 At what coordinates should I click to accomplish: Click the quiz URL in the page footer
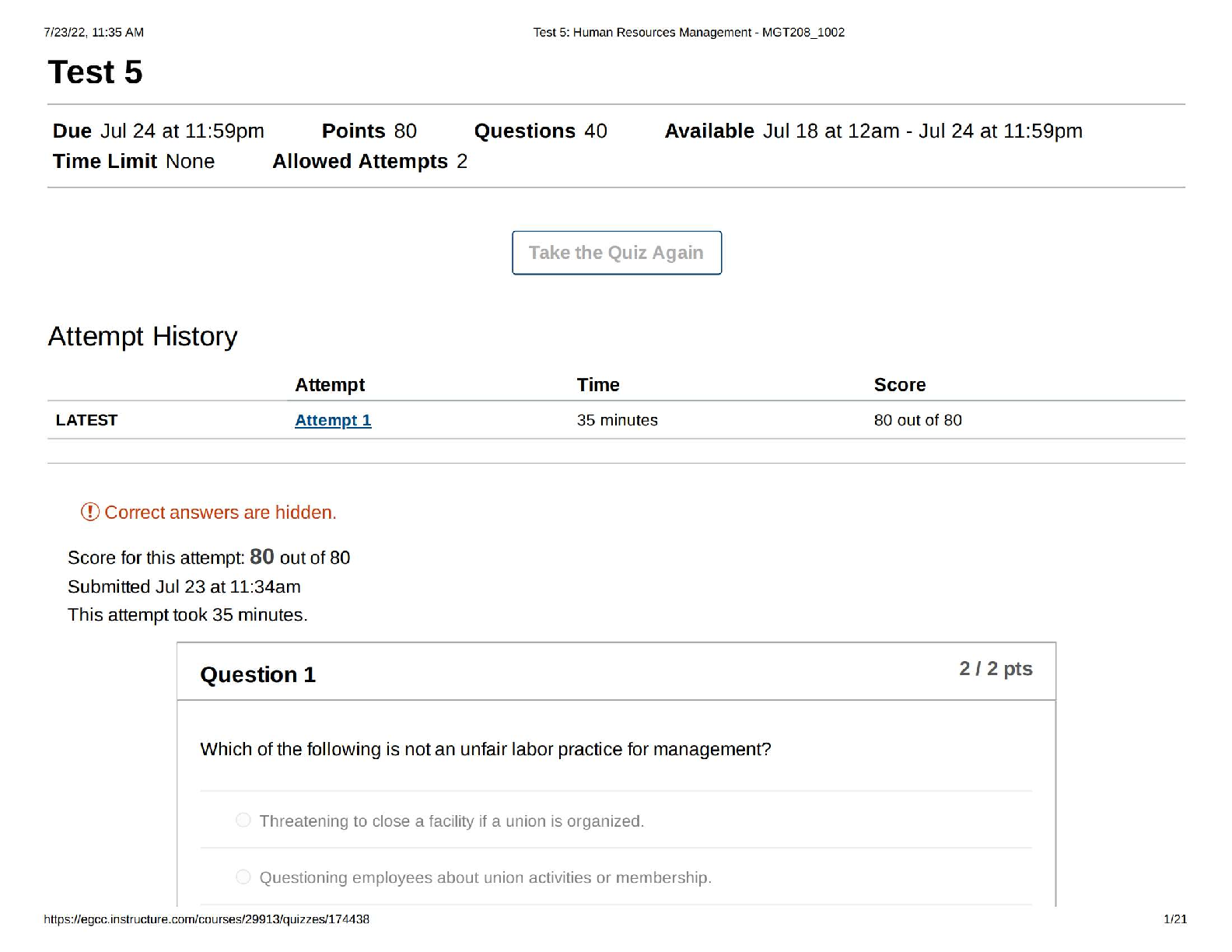(206, 919)
